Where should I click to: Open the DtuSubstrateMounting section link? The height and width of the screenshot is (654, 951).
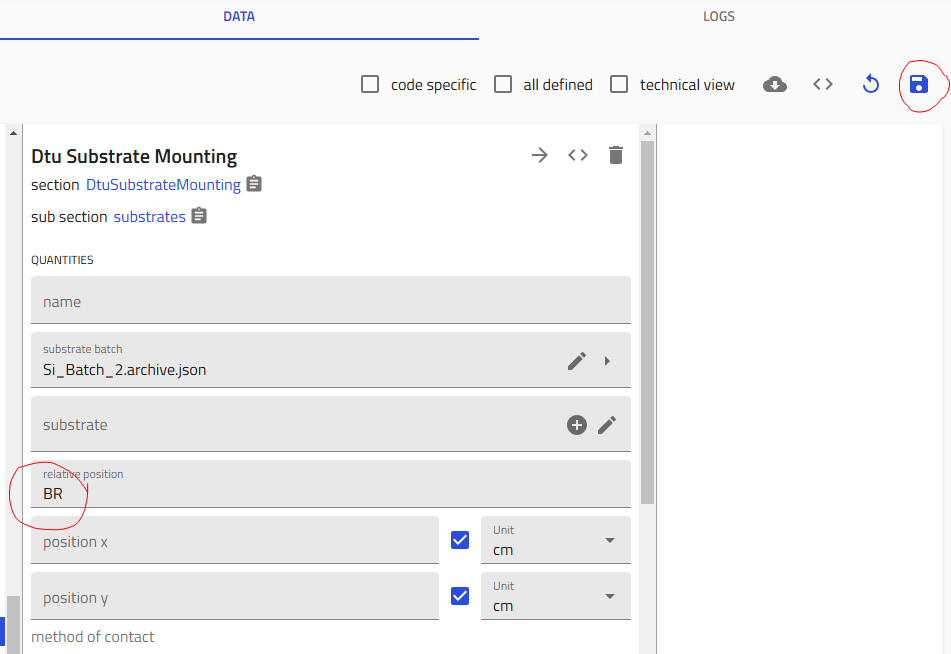pyautogui.click(x=163, y=185)
